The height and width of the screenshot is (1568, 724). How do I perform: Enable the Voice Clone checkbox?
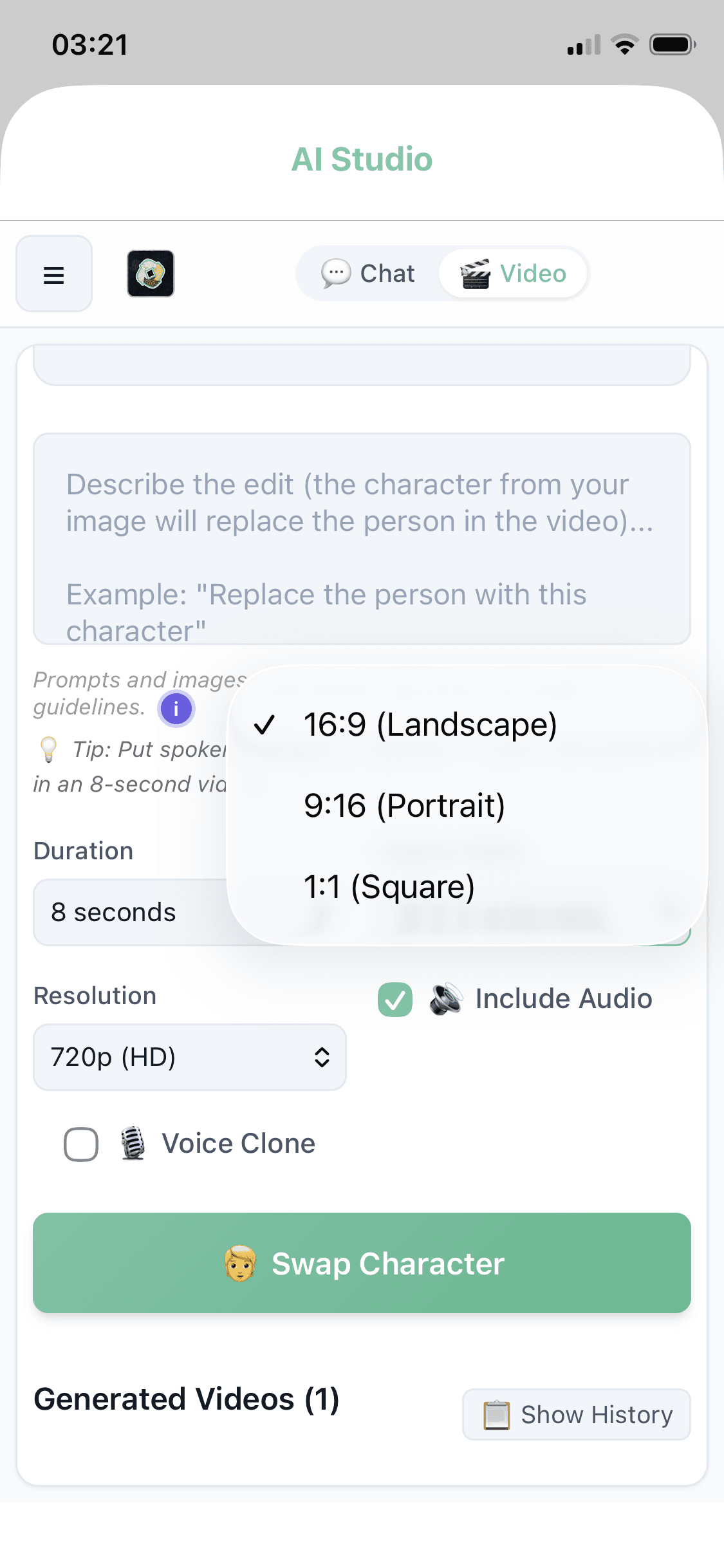(x=81, y=1144)
